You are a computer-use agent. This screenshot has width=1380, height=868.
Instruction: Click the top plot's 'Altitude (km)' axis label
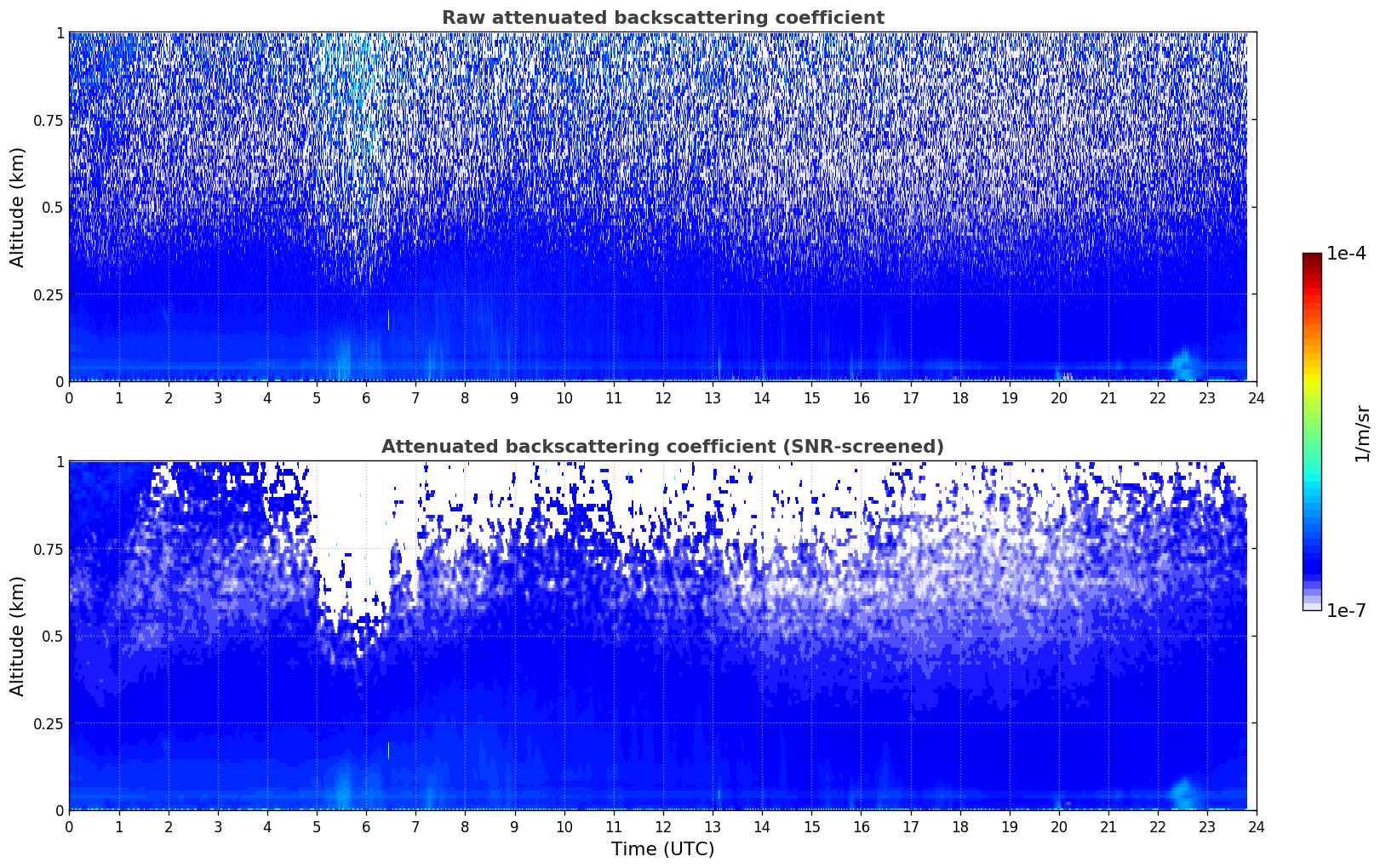pos(18,207)
